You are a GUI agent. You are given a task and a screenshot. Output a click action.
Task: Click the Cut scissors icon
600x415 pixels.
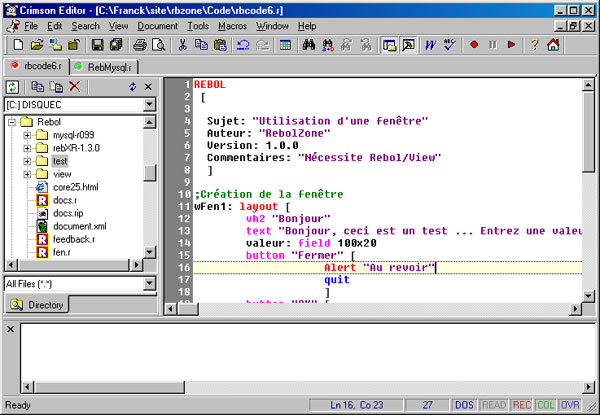pos(183,45)
